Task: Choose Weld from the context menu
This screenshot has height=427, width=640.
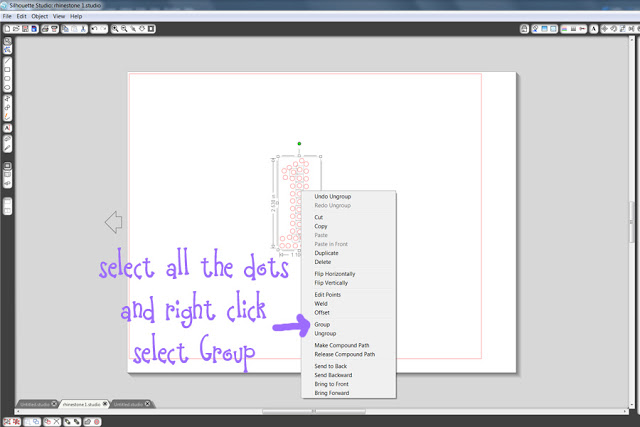Action: (x=322, y=303)
